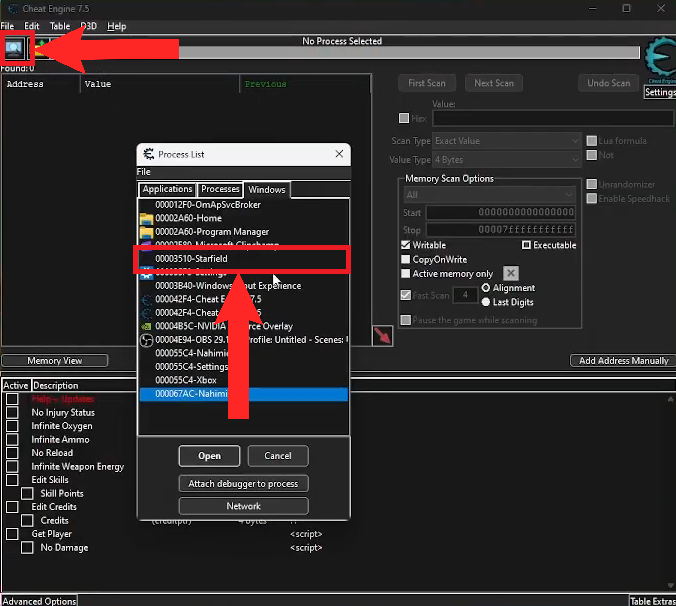Expand the memory region All dropdown
The height and width of the screenshot is (606, 676).
click(490, 194)
